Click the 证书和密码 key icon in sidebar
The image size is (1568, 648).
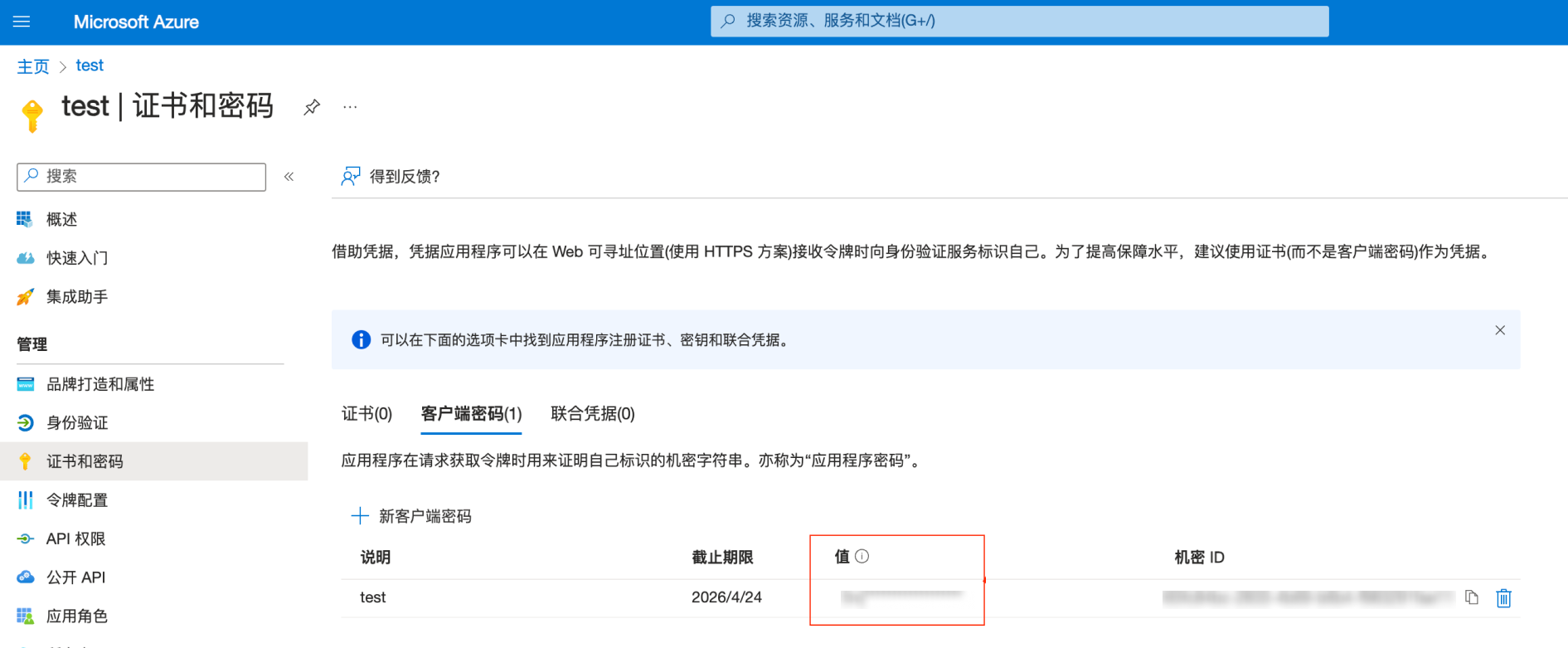pos(25,461)
